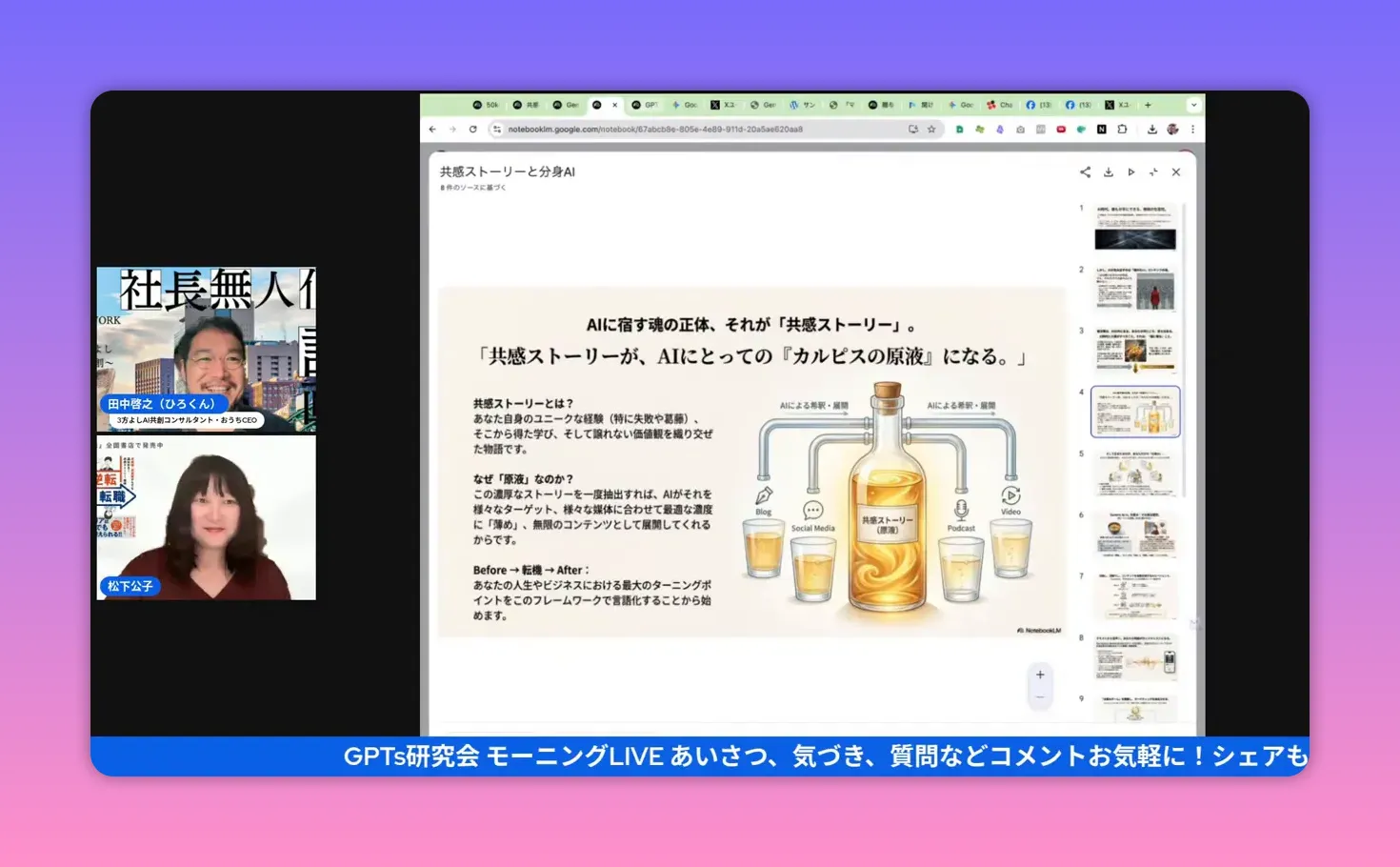
Task: Reload the NotebookLM page
Action: (x=473, y=130)
